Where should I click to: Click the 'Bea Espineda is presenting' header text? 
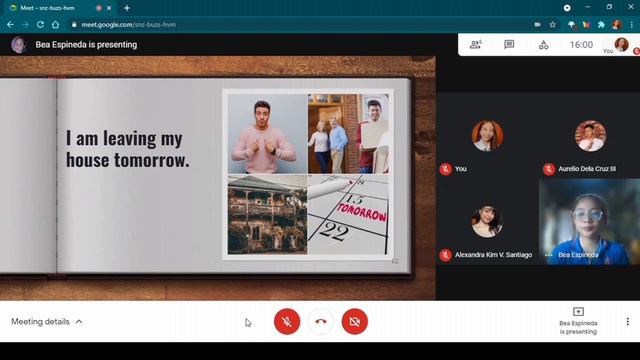pyautogui.click(x=86, y=44)
